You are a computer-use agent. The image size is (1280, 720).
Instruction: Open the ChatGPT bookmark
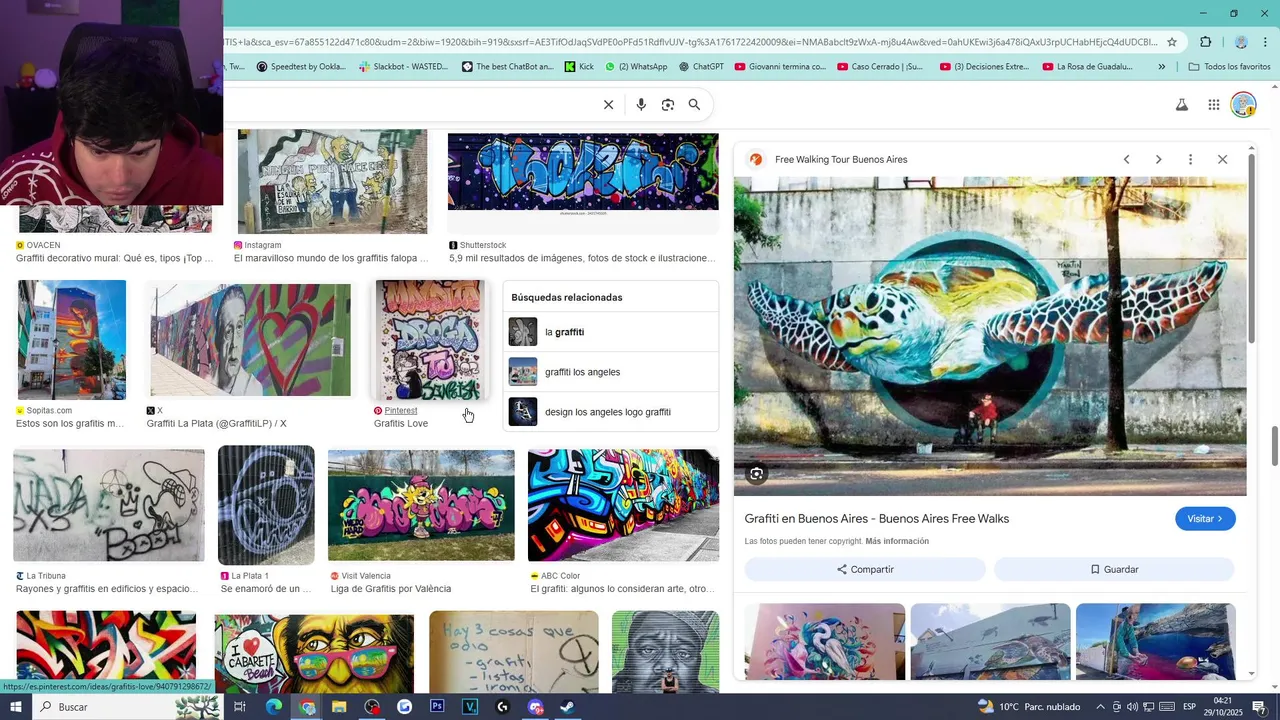point(701,67)
